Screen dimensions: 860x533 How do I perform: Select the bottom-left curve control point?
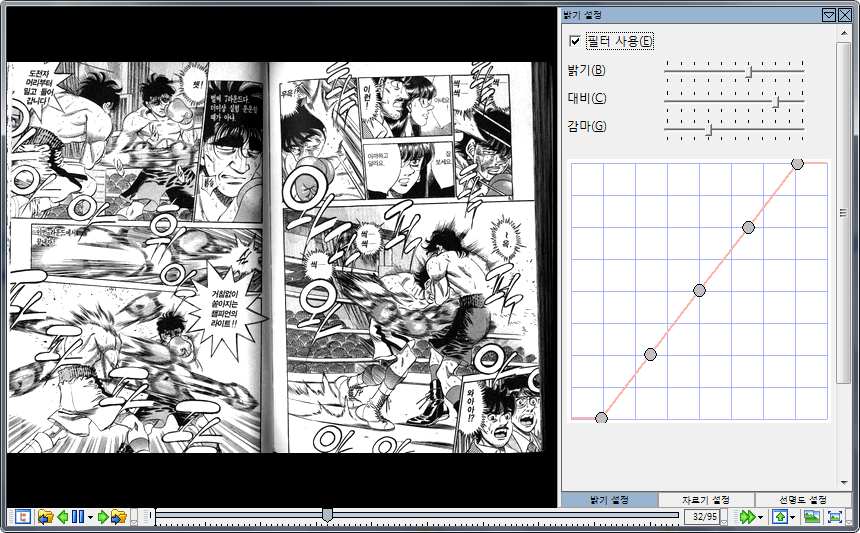click(601, 418)
